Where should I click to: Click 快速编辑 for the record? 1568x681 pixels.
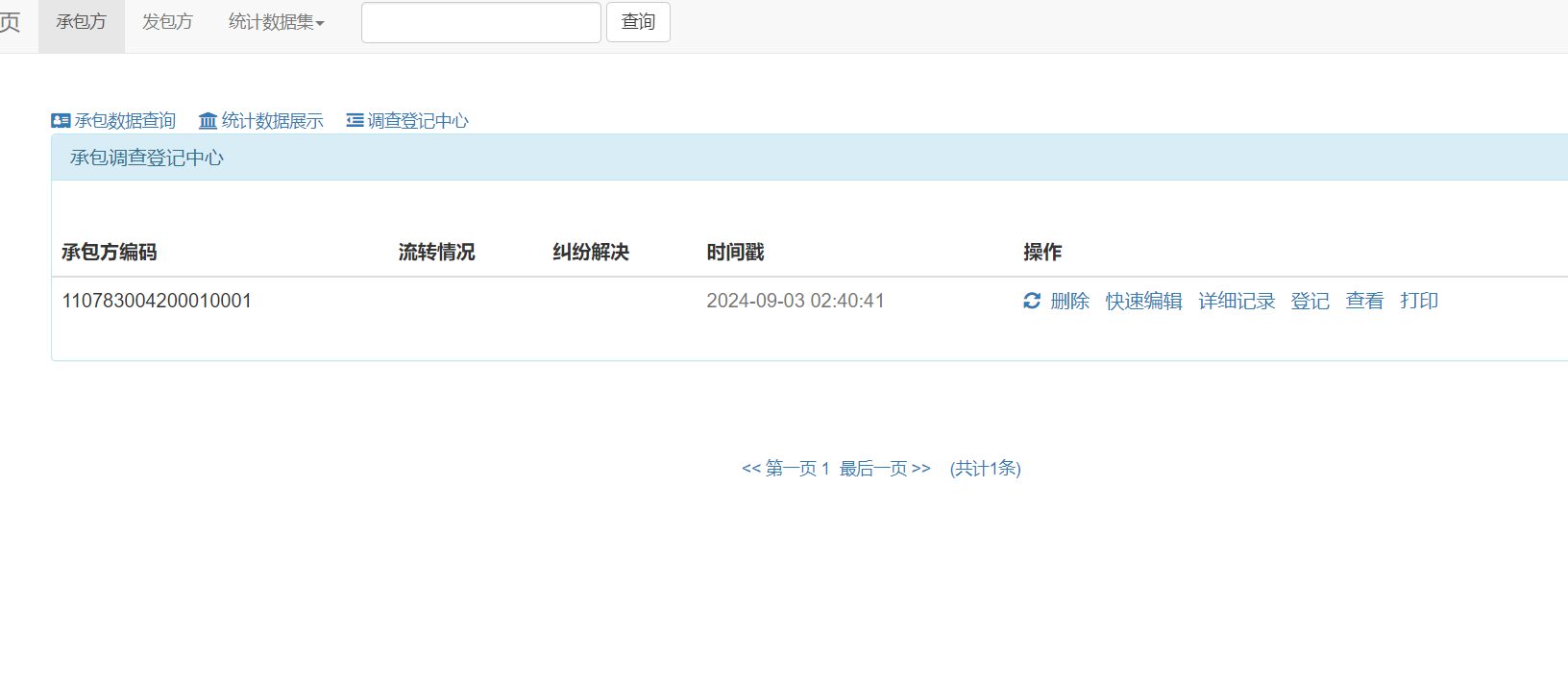click(x=1143, y=301)
